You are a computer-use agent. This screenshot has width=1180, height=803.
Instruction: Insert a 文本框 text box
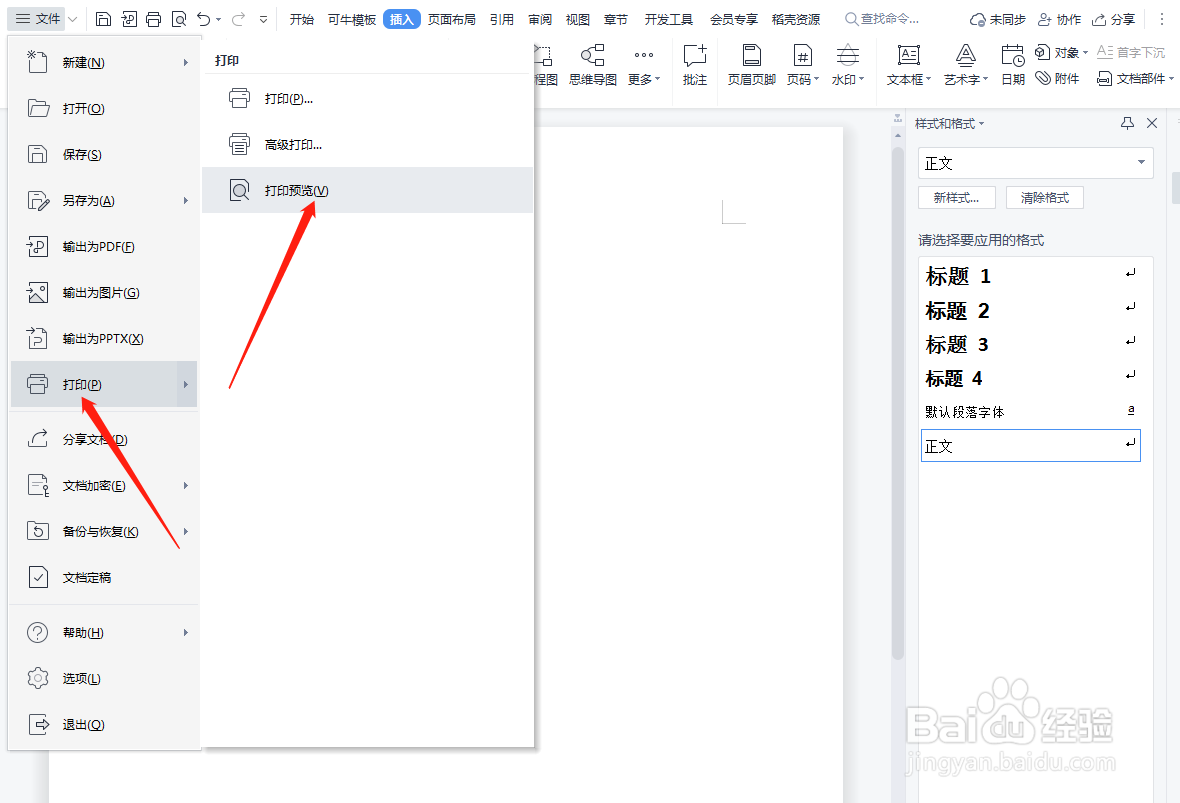click(908, 65)
